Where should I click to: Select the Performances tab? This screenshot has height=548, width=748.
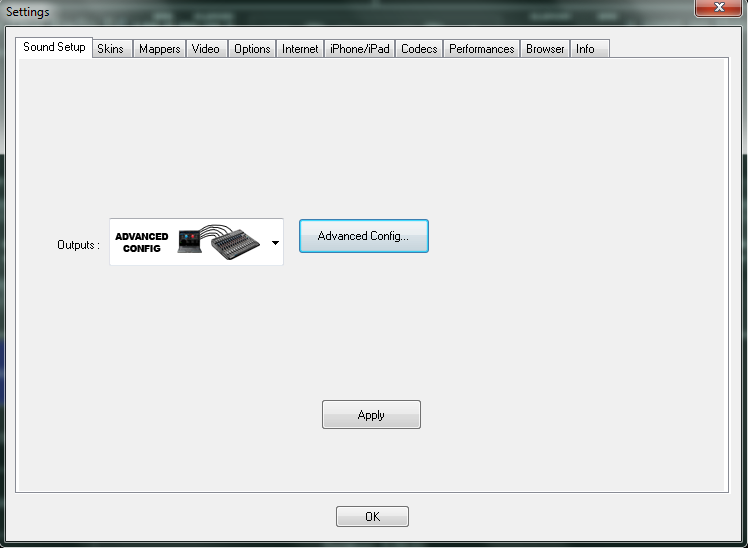coord(482,49)
